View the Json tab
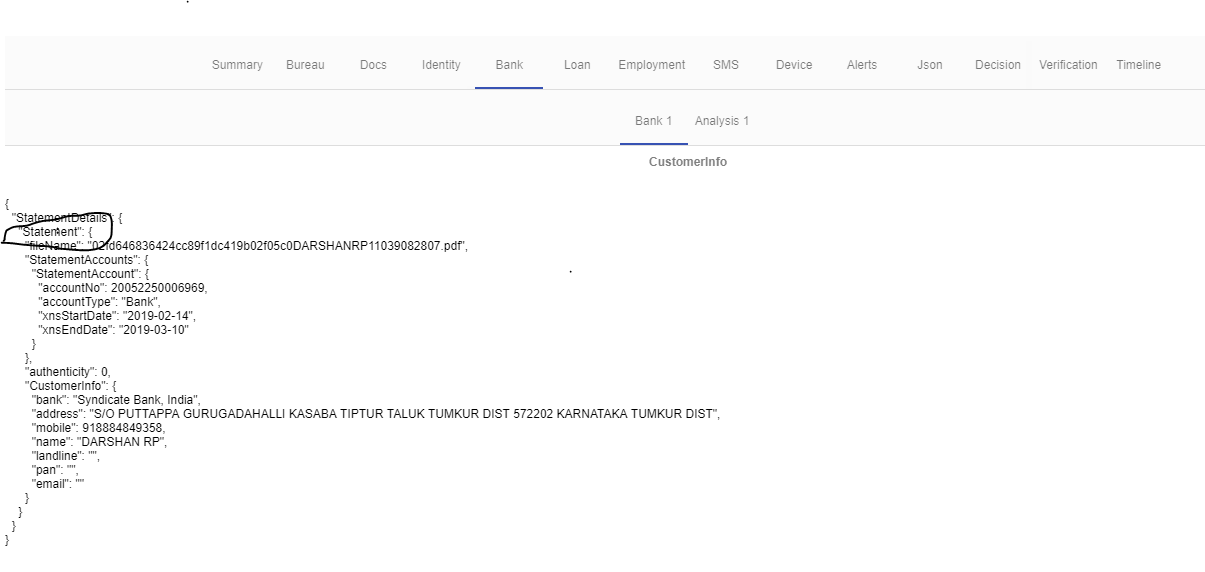The image size is (1205, 572). click(930, 65)
